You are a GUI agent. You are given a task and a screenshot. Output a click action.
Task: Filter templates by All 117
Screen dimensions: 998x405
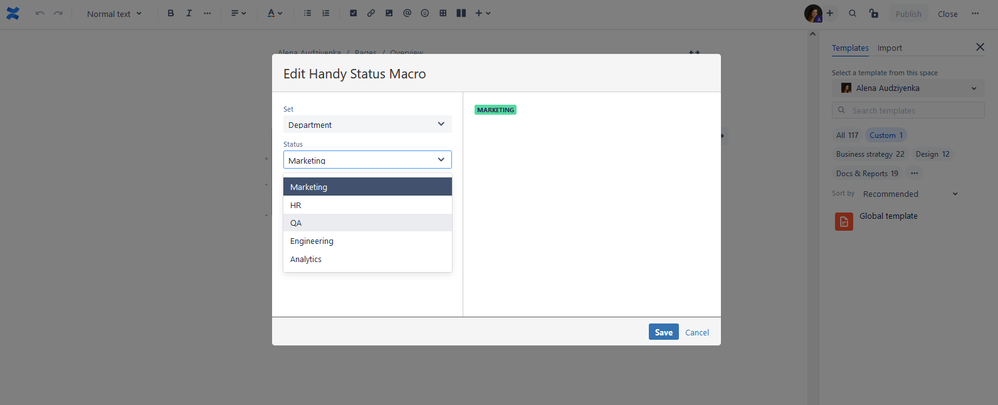(847, 135)
